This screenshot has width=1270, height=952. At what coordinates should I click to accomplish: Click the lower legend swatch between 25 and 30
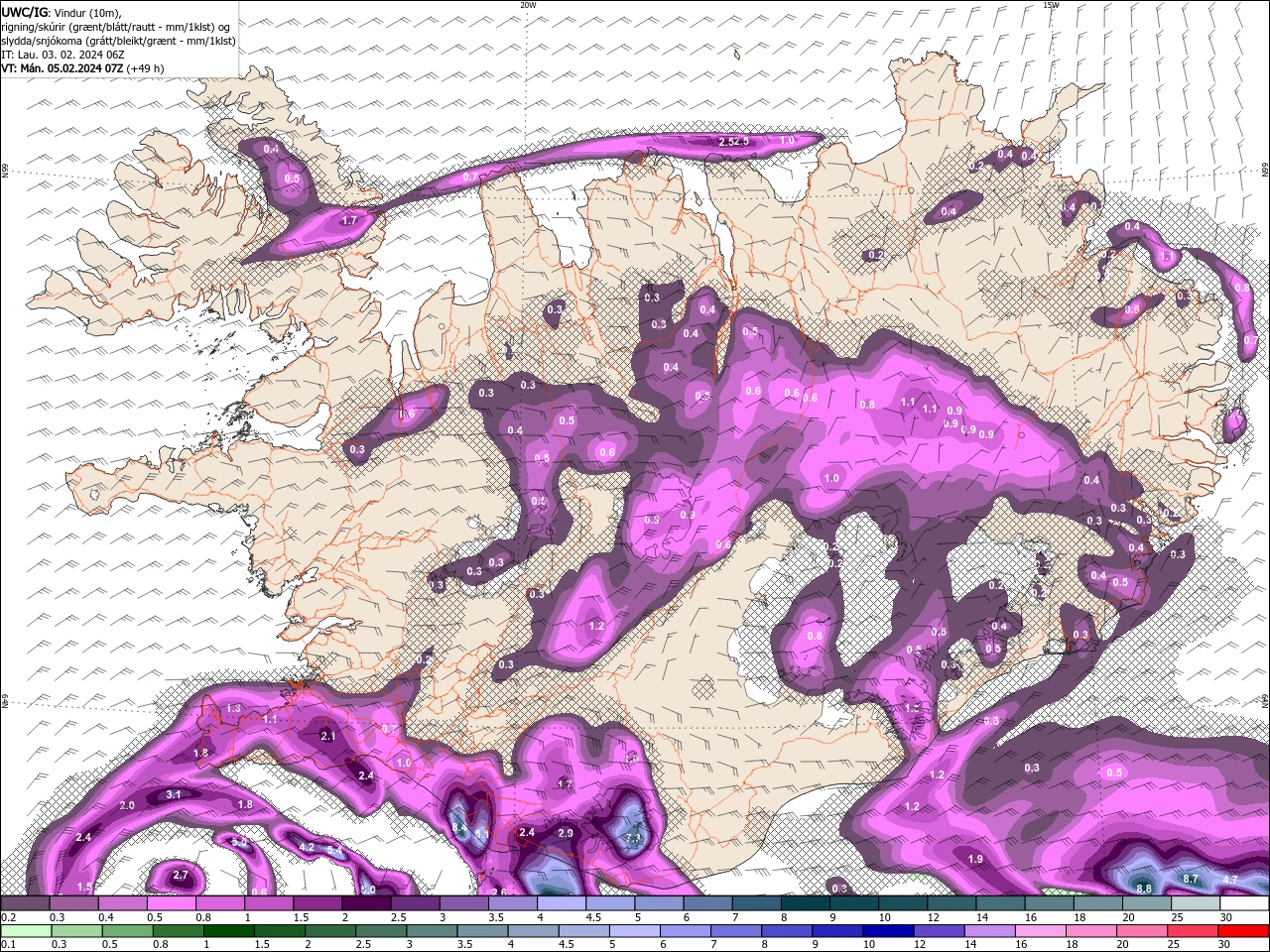pyautogui.click(x=1191, y=931)
